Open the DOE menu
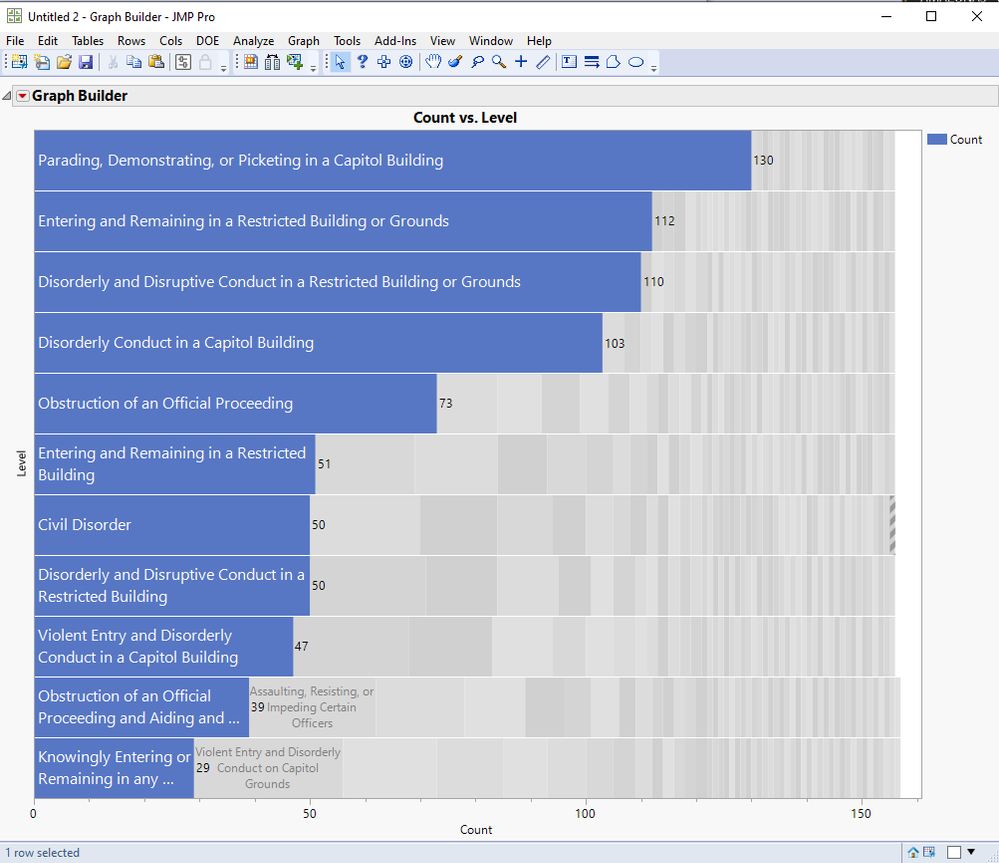 tap(208, 41)
